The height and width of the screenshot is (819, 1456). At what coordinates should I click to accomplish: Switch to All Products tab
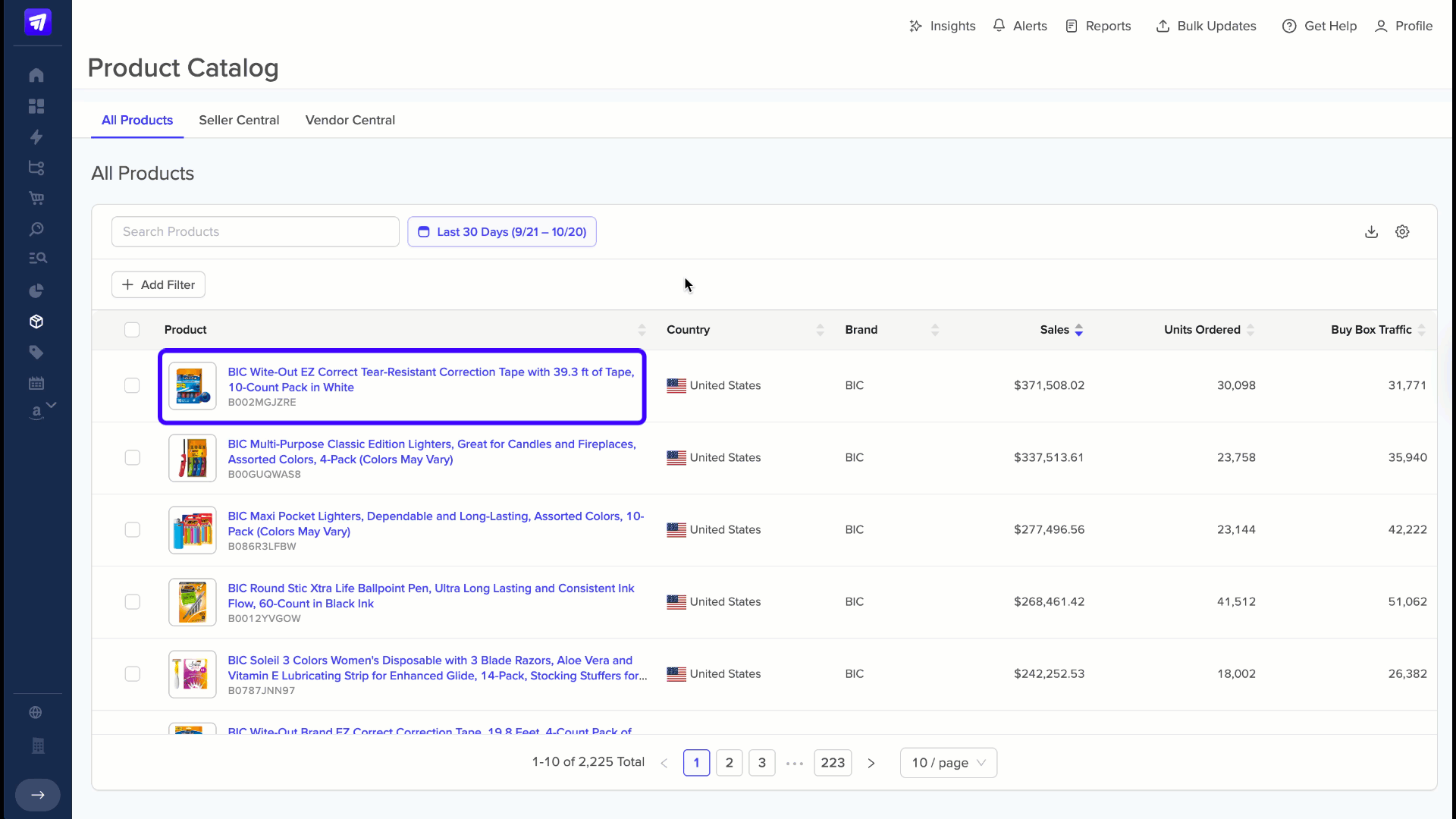[137, 120]
